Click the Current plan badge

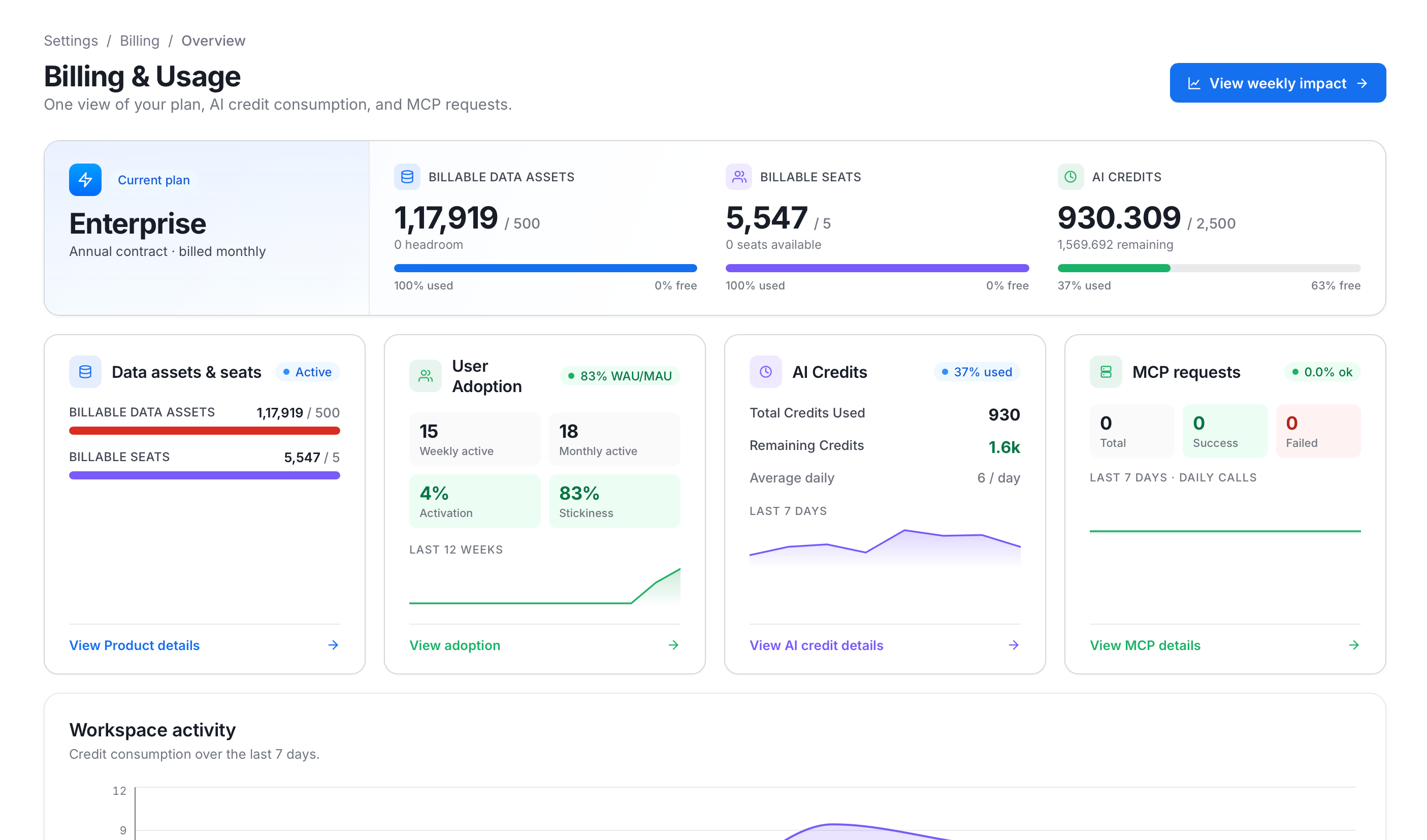tap(153, 180)
